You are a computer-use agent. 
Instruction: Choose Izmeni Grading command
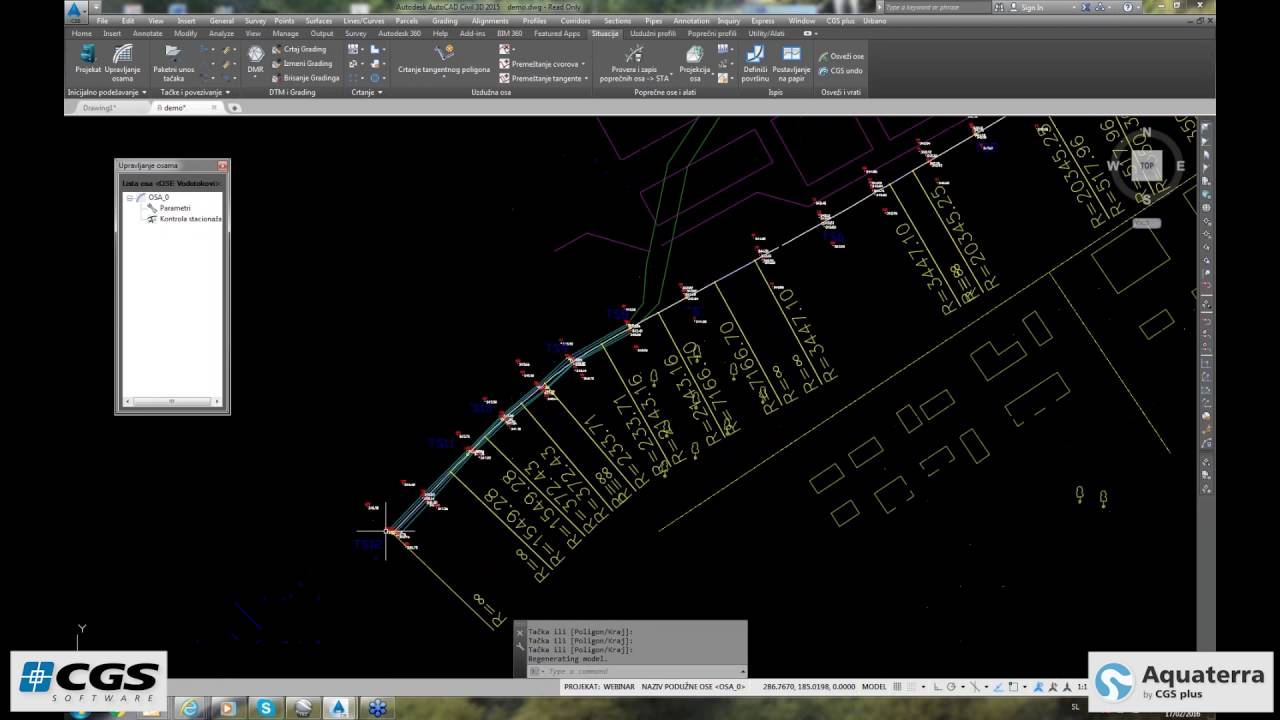[x=300, y=63]
